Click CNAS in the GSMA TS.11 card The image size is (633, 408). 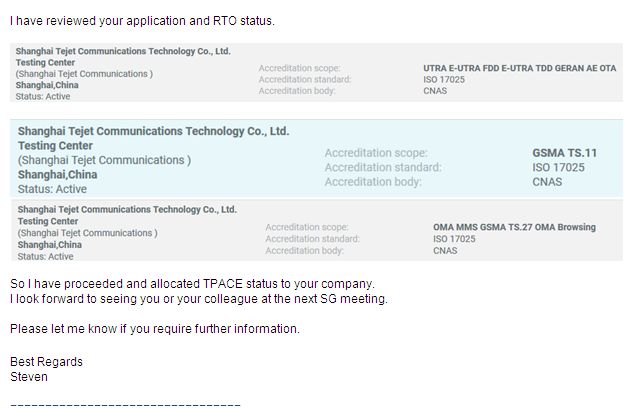547,182
